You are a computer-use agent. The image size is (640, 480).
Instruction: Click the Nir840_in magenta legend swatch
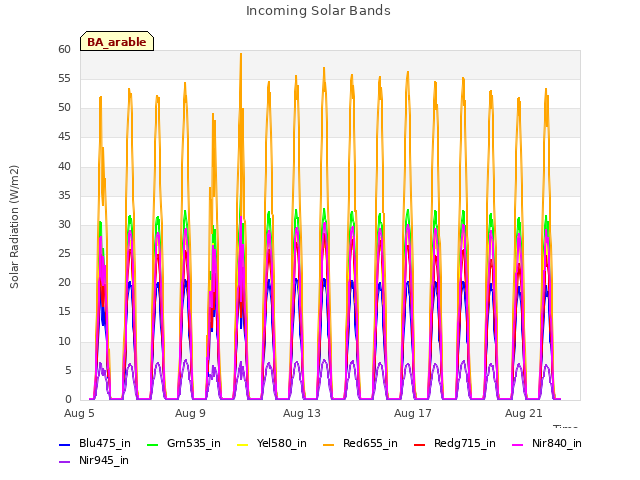tap(518, 444)
